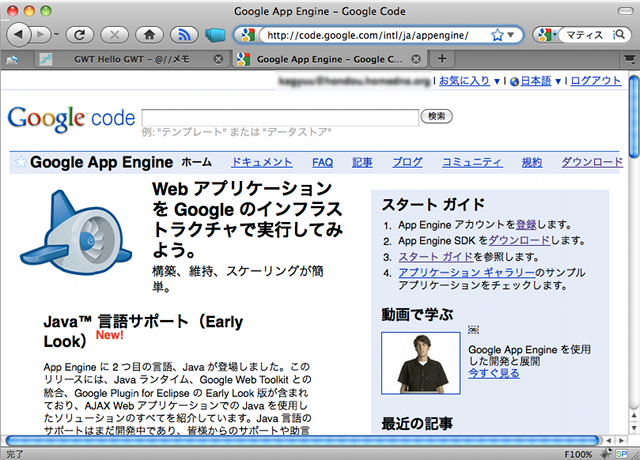Click the horizontal scrollbar at the bottom
The width and height of the screenshot is (640, 460).
click(x=300, y=440)
